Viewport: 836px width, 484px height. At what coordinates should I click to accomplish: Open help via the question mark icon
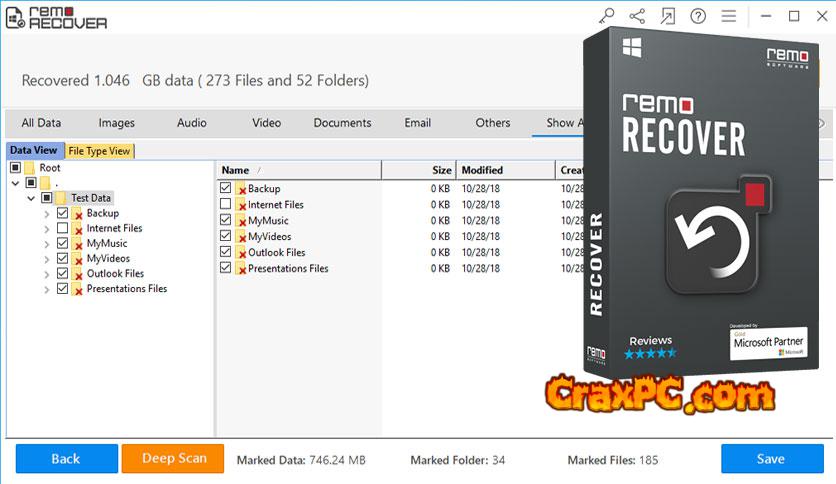pyautogui.click(x=698, y=16)
